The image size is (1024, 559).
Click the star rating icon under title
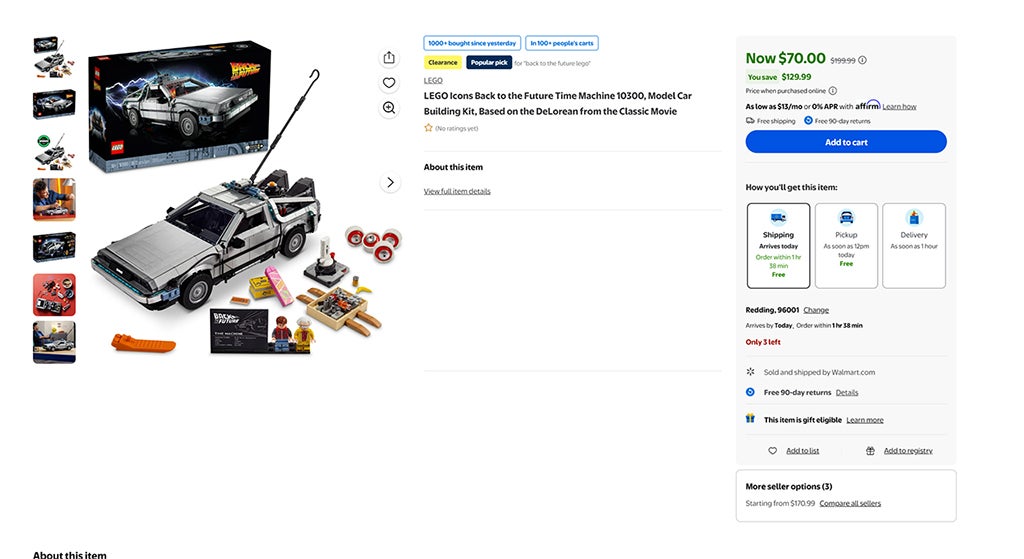(x=428, y=128)
